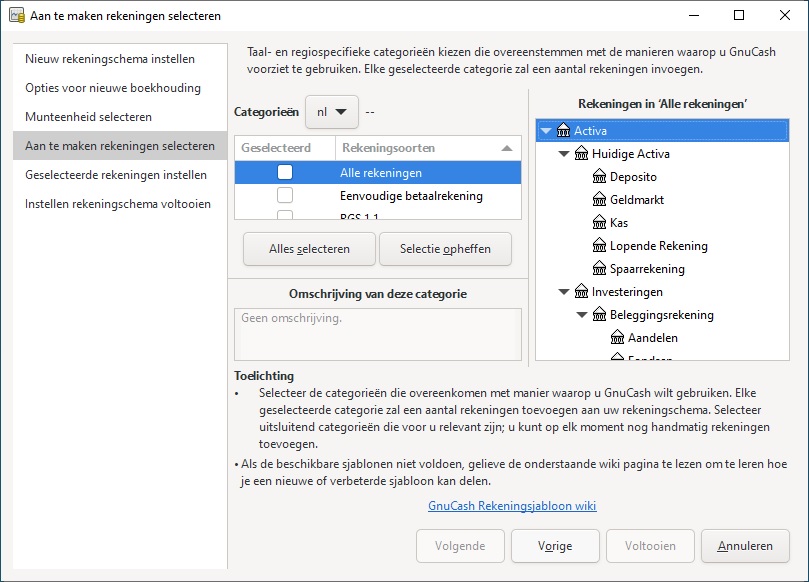Click the bank icon next to Kas
The image size is (809, 582).
tap(599, 223)
